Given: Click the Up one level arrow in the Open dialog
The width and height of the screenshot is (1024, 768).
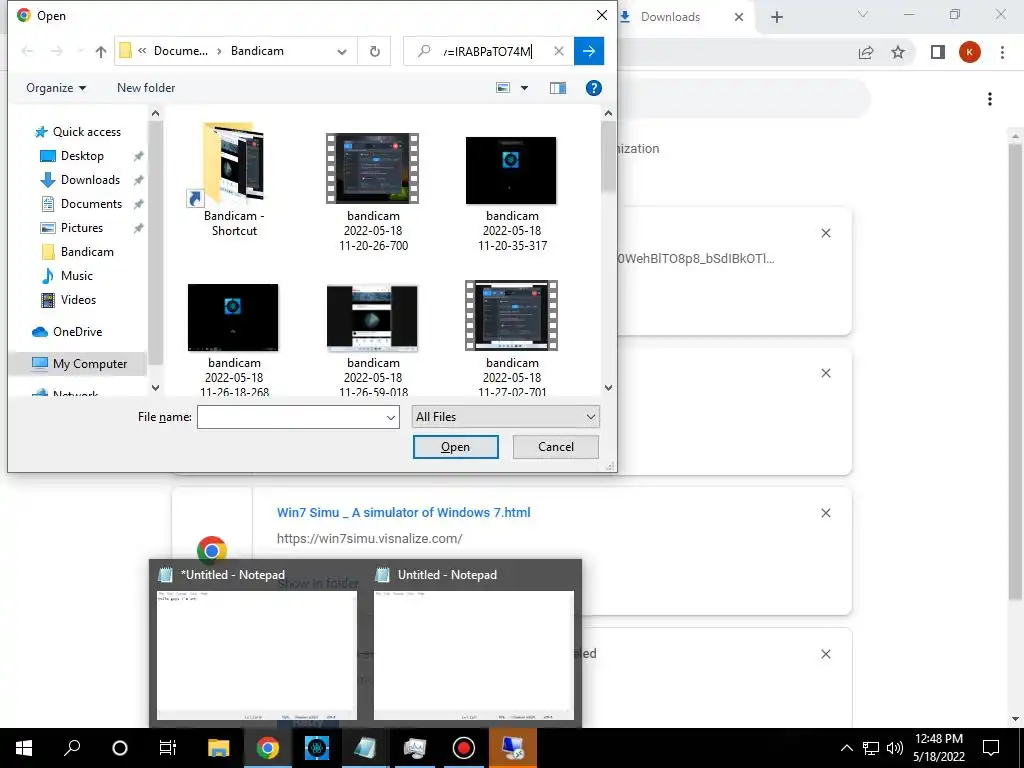Looking at the screenshot, I should (x=101, y=52).
